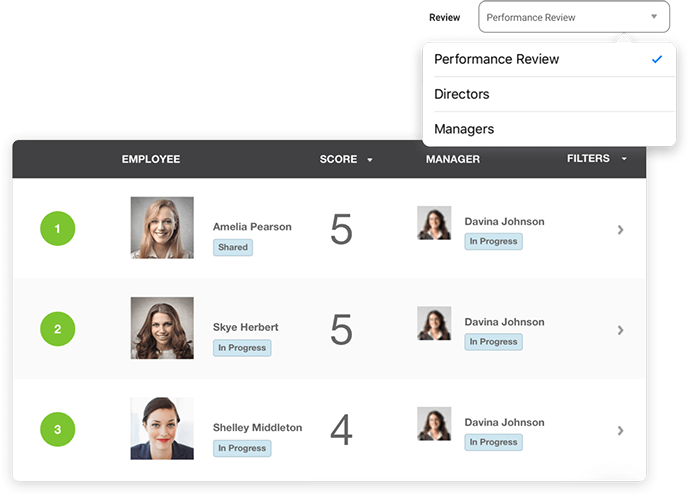Viewport: 690px width, 496px height.
Task: Click the EMPLOYEE column header
Action: (151, 159)
